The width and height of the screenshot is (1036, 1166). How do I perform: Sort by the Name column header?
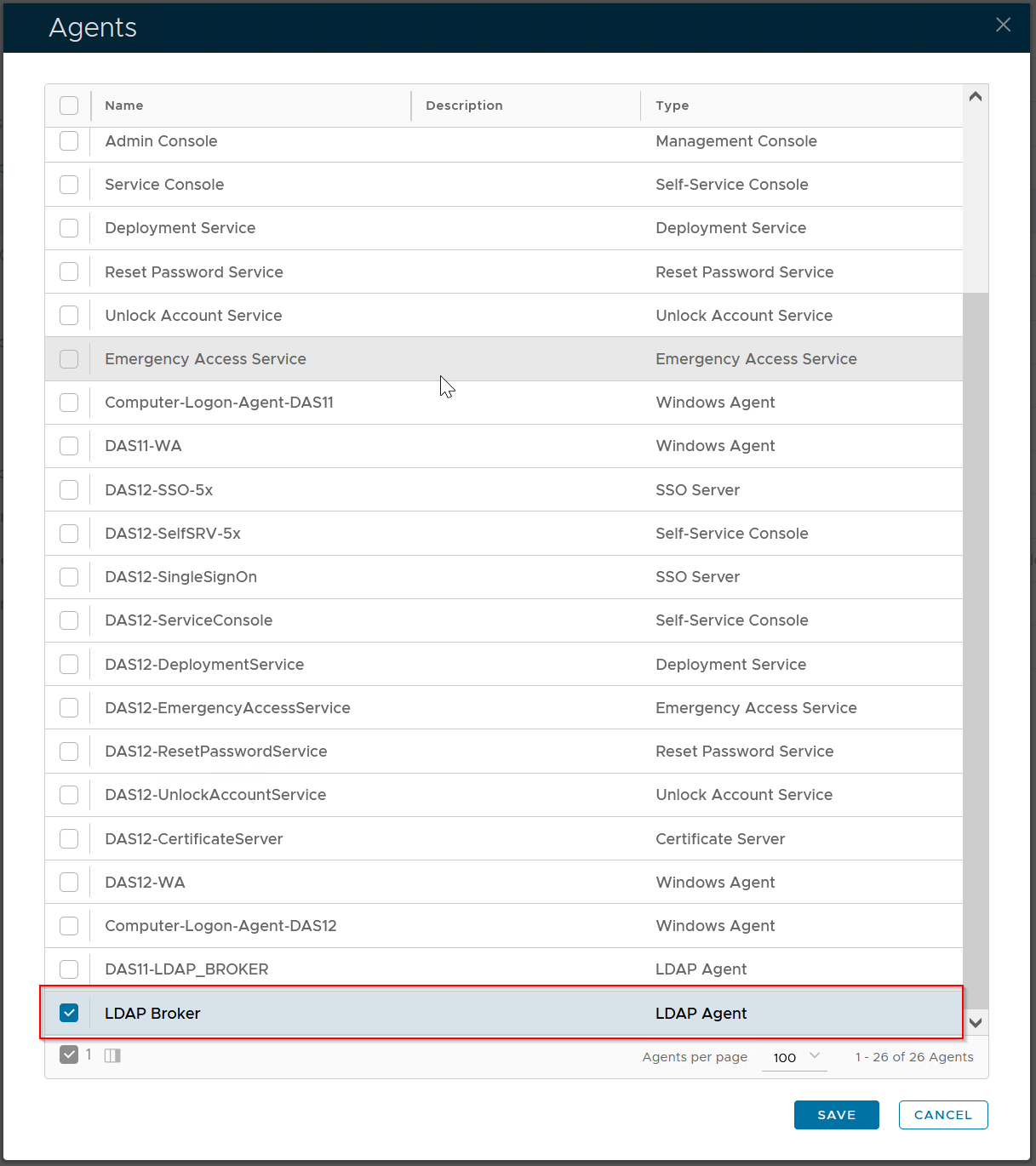coord(124,106)
